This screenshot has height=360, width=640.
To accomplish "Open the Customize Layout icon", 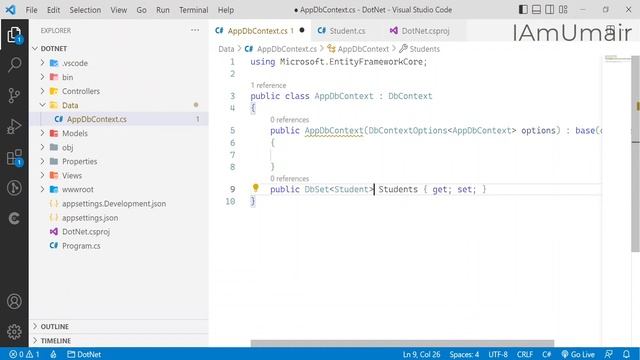I will pos(563,9).
